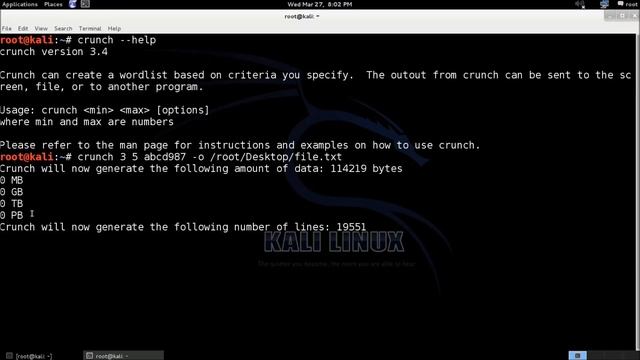Click the '0 GB' output line
640x360 pixels.
tap(11, 192)
